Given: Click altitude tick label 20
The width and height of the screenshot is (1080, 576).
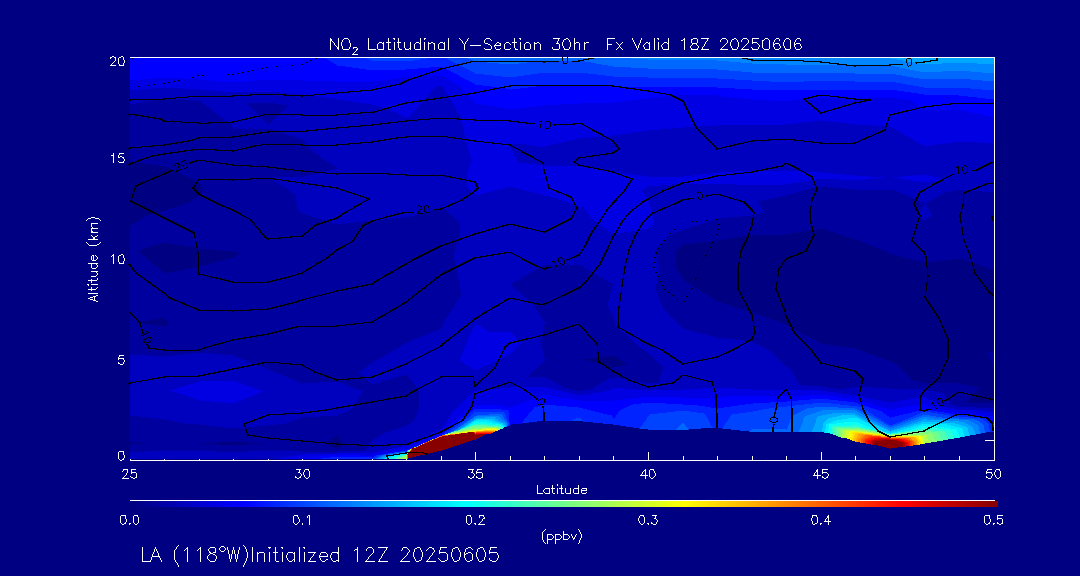Looking at the screenshot, I should point(117,60).
